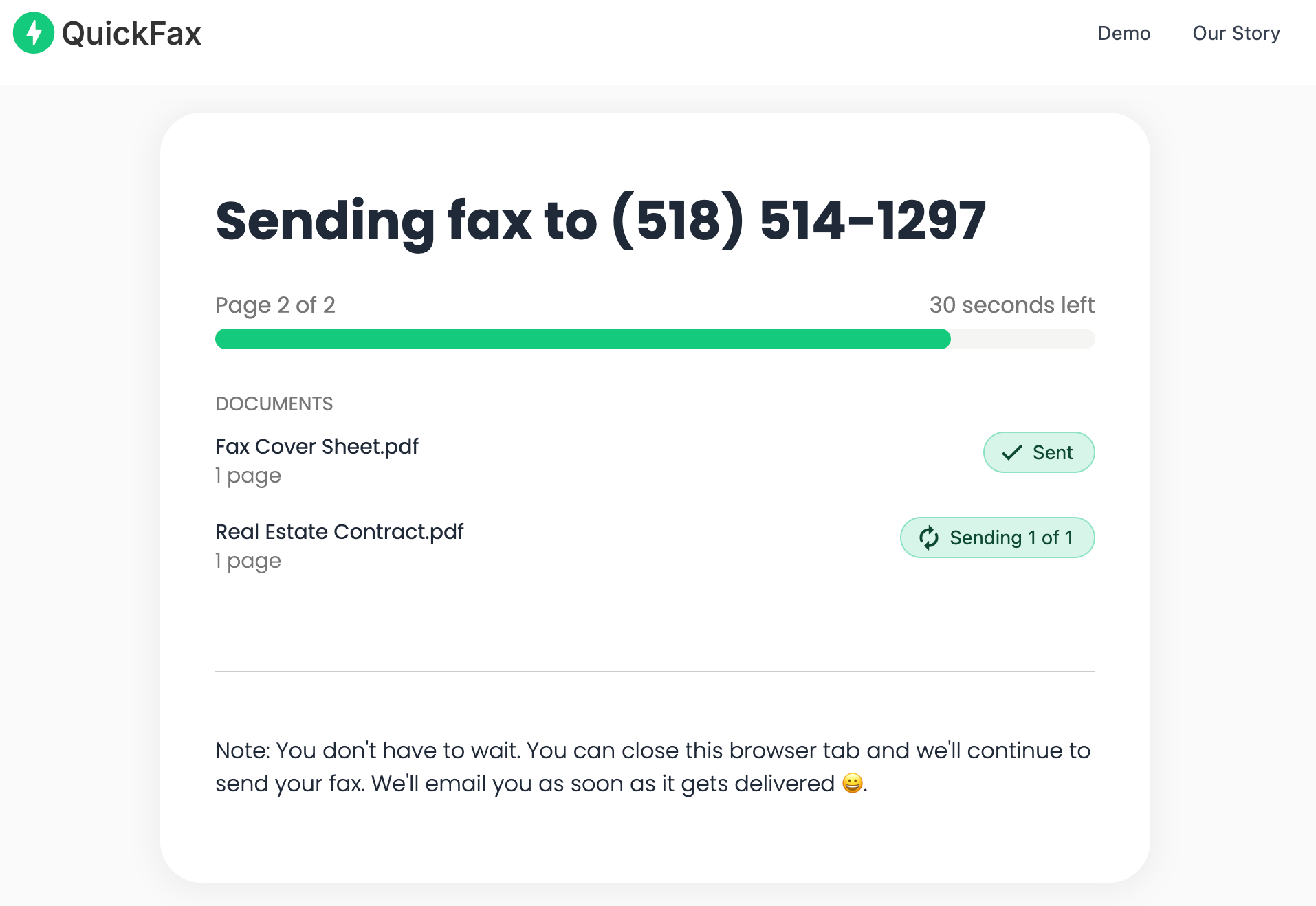Select the Page 2 of 2 label
The height and width of the screenshot is (906, 1316).
275,305
